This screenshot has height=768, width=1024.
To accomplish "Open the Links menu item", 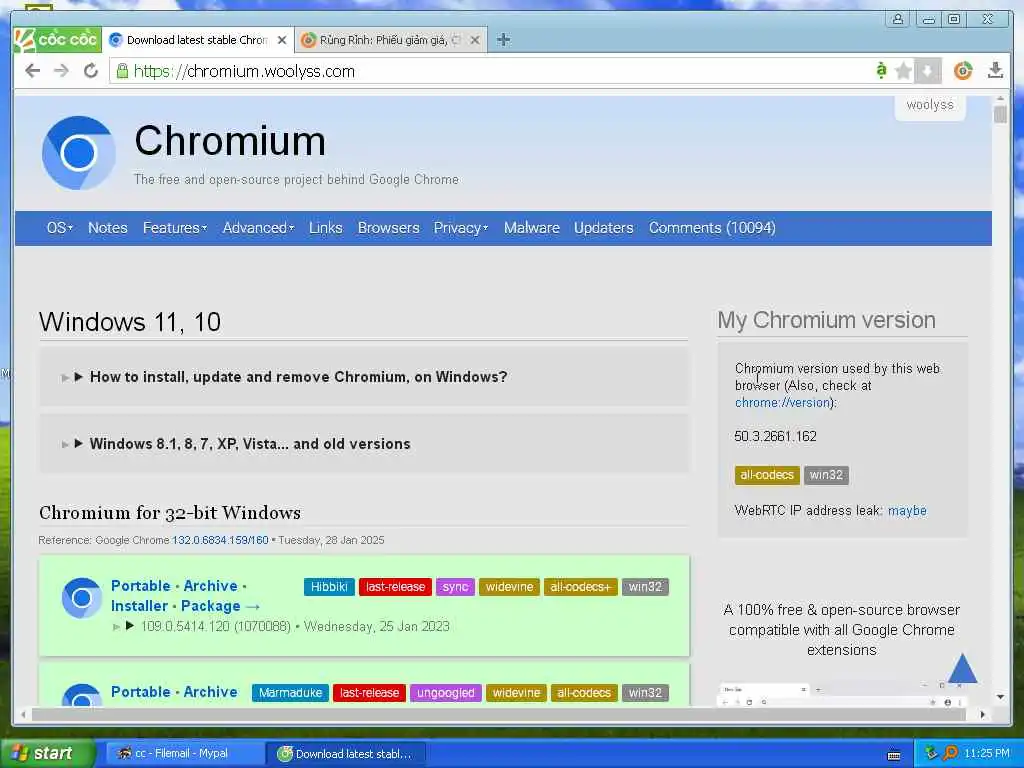I will 325,228.
